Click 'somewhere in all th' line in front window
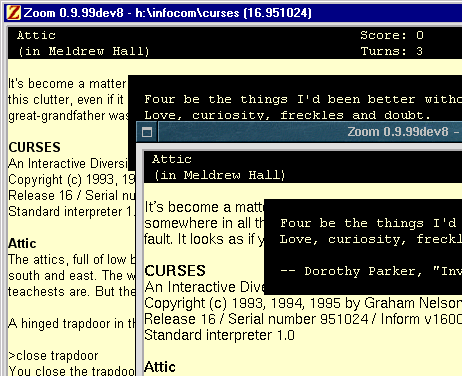The image size is (462, 376). 204,223
